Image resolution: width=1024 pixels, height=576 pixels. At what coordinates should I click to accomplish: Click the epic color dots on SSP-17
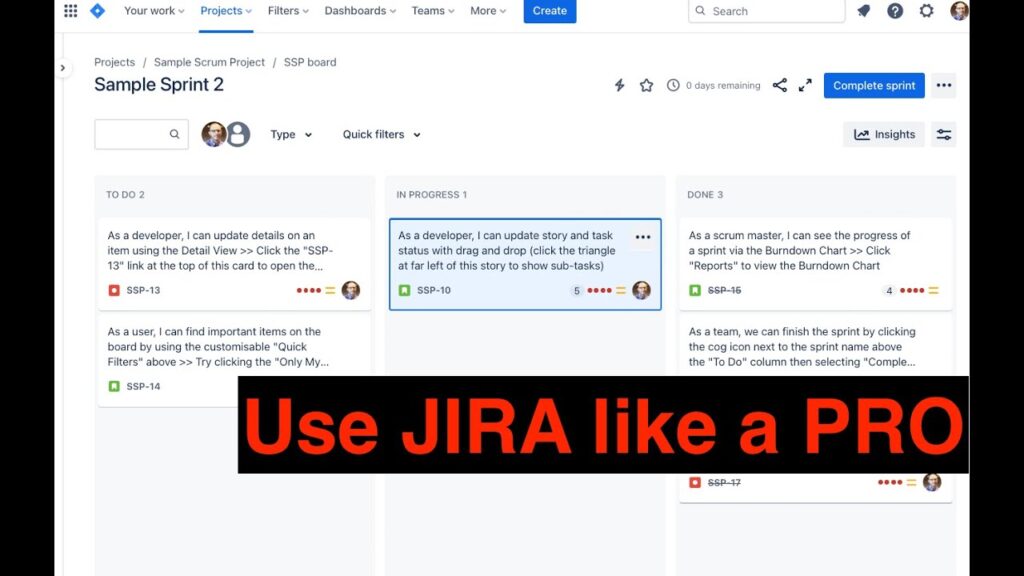[890, 482]
